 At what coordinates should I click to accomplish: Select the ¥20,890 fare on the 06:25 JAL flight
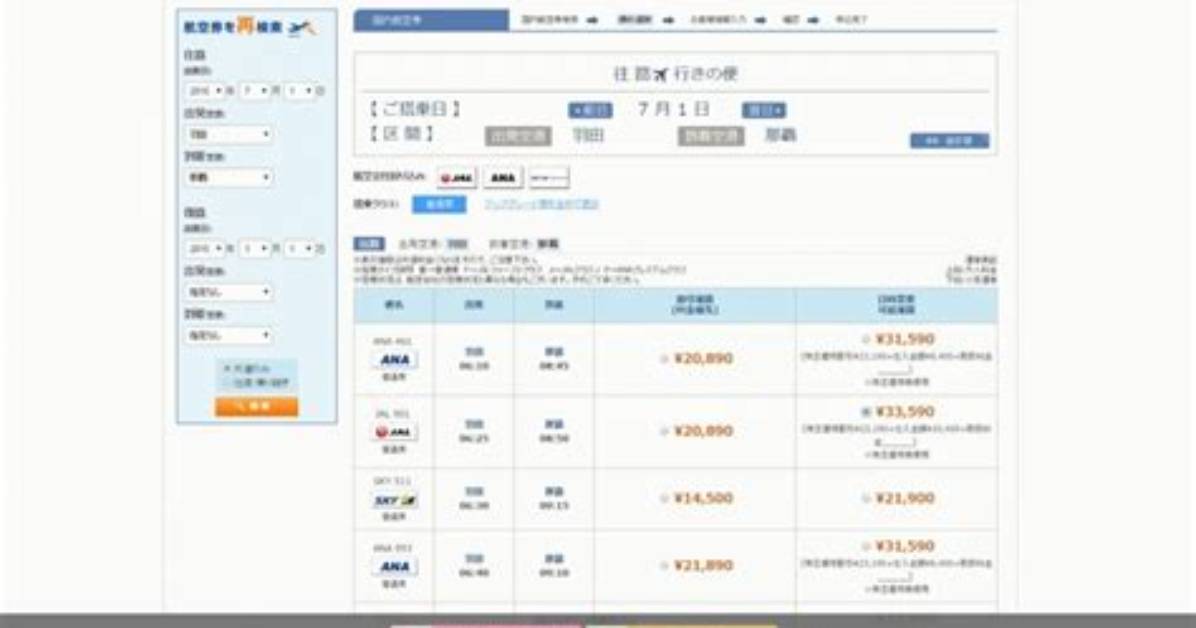point(664,431)
